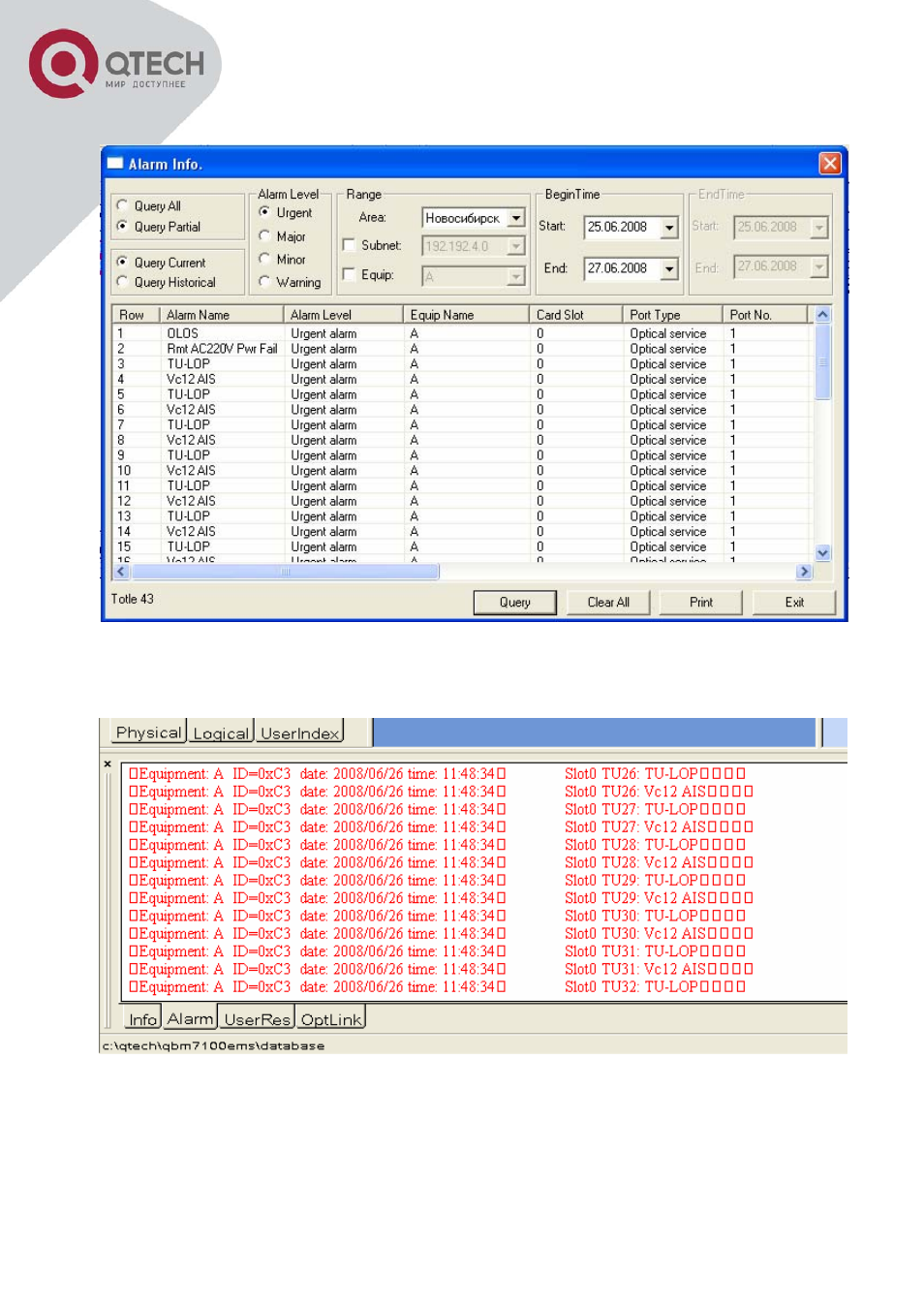Image resolution: width=924 pixels, height=1308 pixels.
Task: Open the OptLink tab
Action: pyautogui.click(x=330, y=1018)
